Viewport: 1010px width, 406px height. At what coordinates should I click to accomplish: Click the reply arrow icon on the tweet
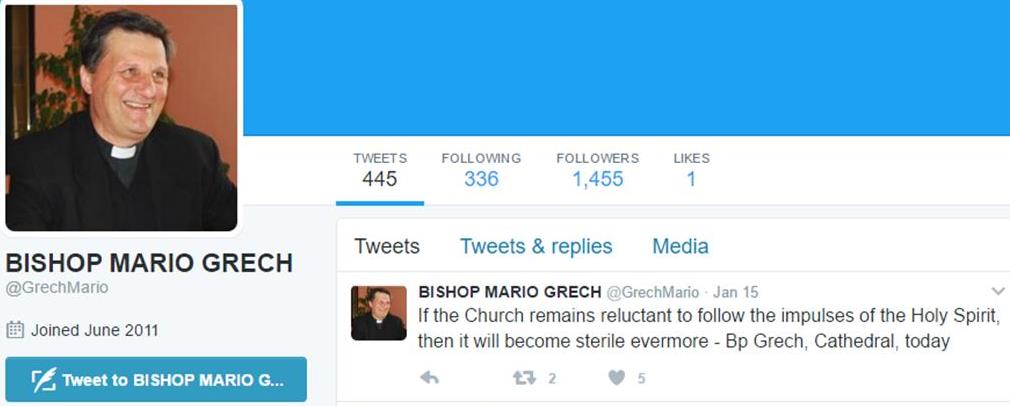[429, 378]
